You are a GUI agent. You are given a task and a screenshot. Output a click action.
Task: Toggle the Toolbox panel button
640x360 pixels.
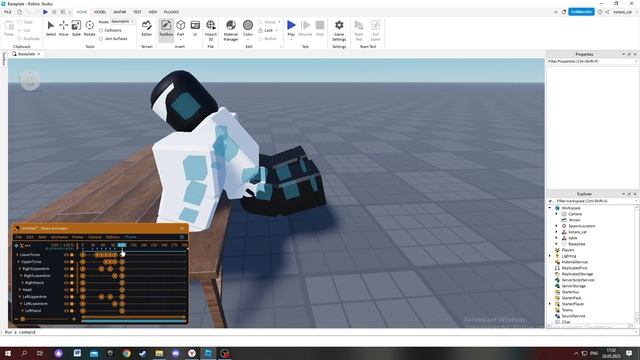166,29
